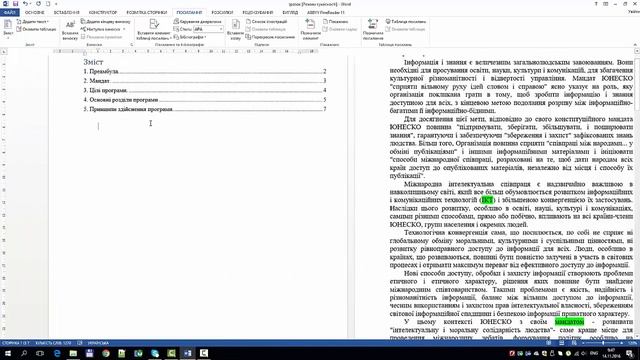
Task: Follow the '1. Преамбула' contents entry
Action: (205, 71)
